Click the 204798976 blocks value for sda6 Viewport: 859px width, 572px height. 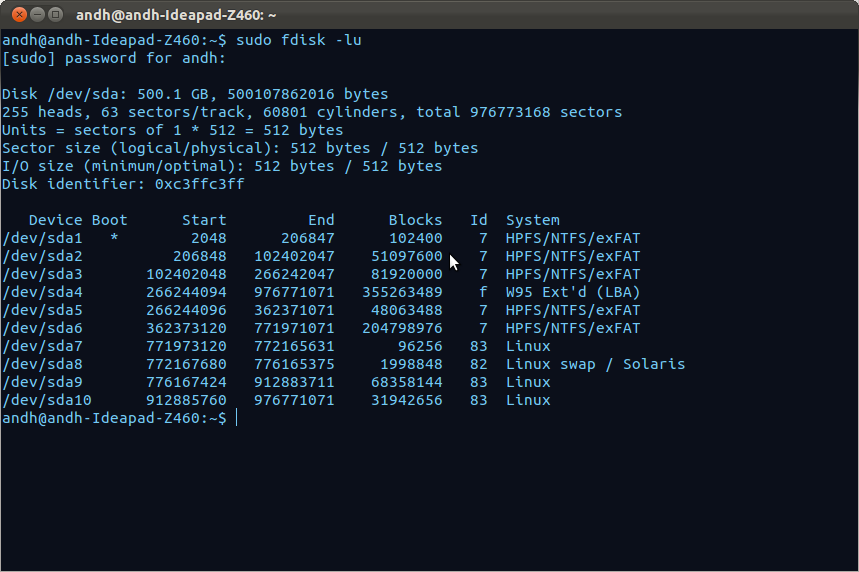(x=402, y=328)
